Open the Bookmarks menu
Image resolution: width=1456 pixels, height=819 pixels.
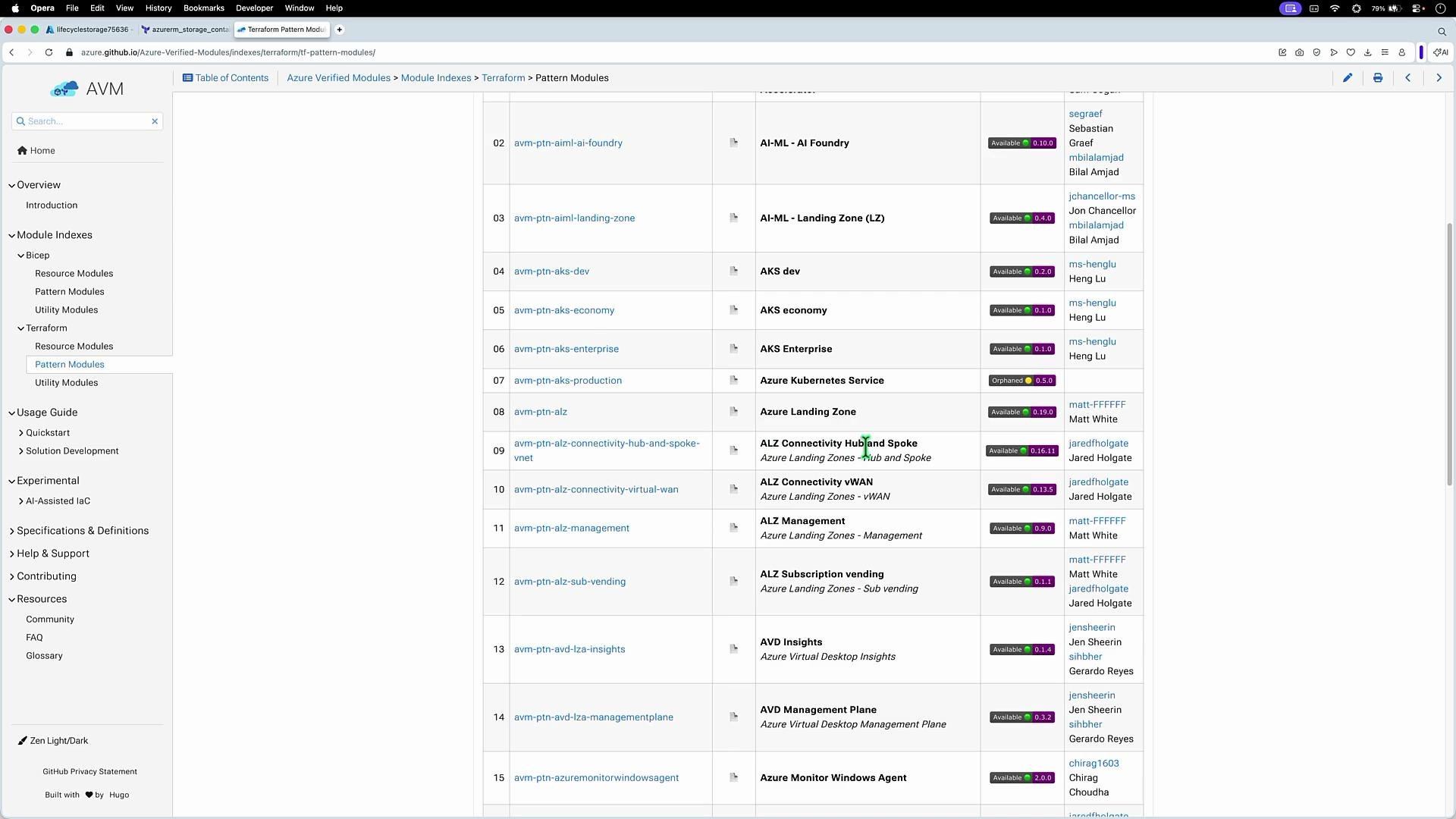click(x=203, y=8)
